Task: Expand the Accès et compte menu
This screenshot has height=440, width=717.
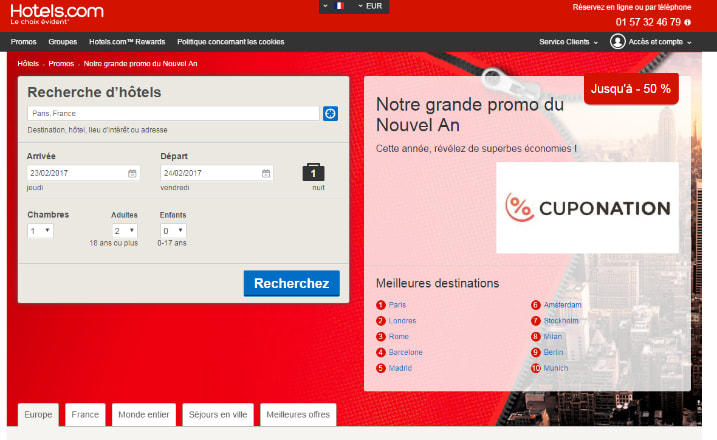Action: (660, 42)
